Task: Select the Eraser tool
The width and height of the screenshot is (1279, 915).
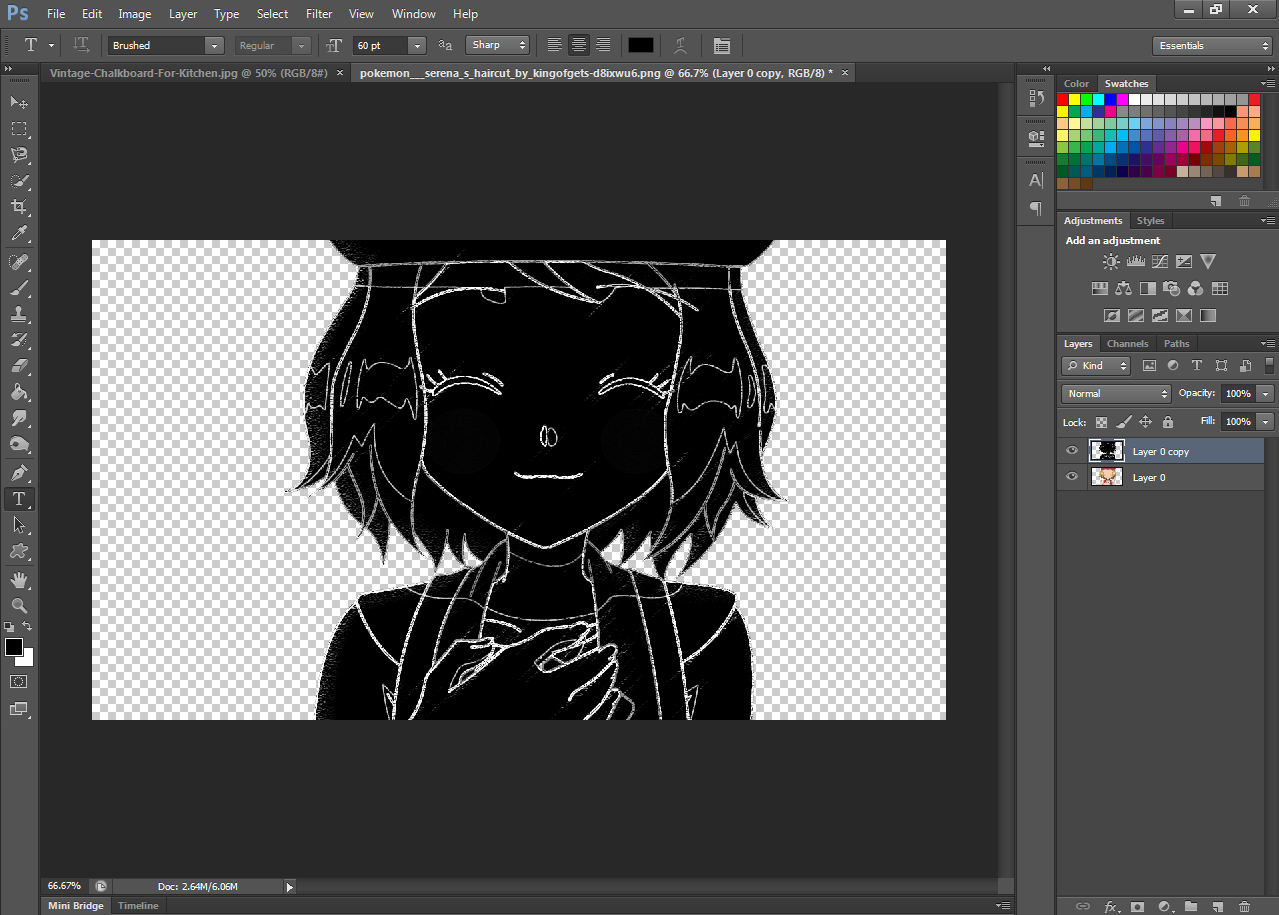Action: [x=19, y=366]
